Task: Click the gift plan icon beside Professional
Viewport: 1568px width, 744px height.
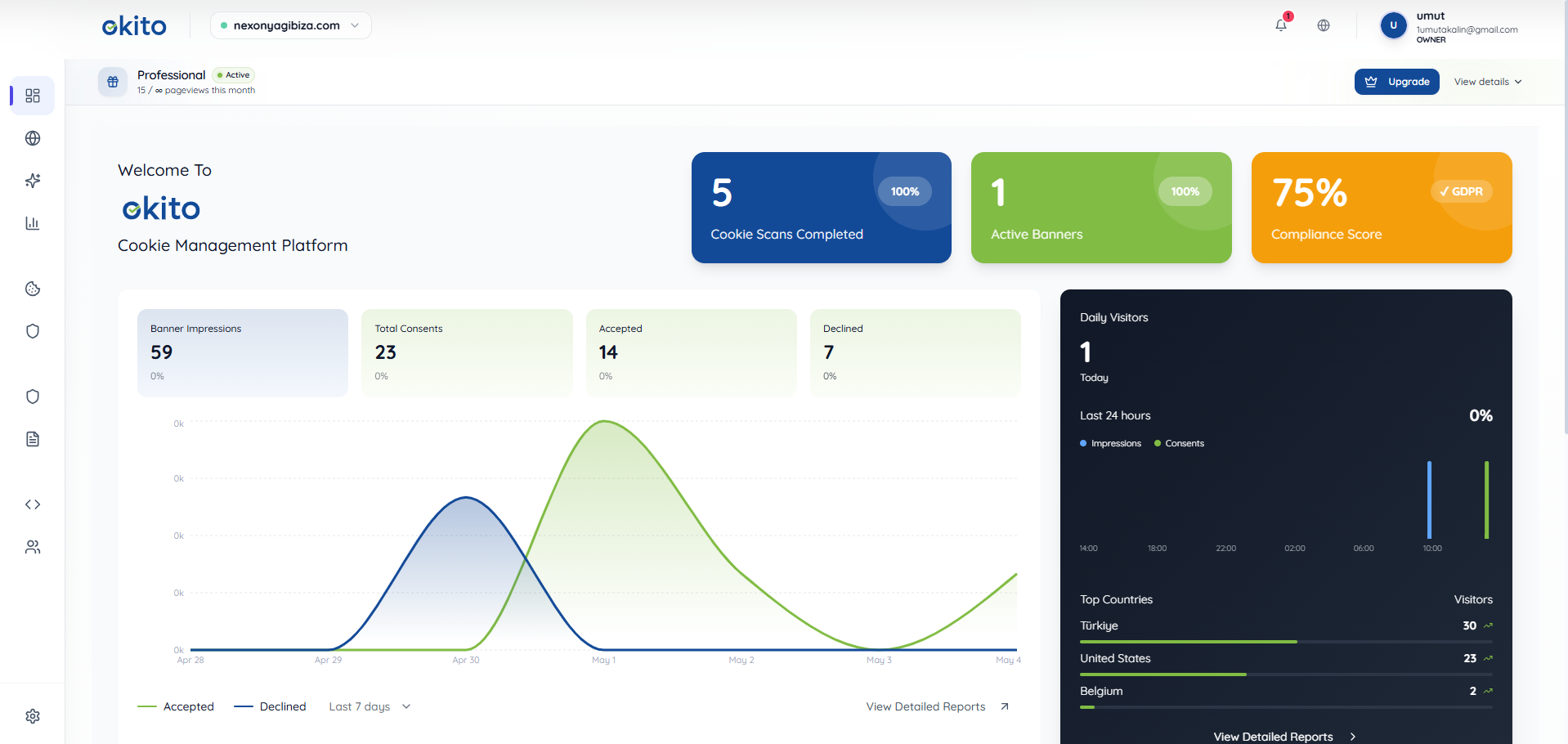Action: pos(113,82)
